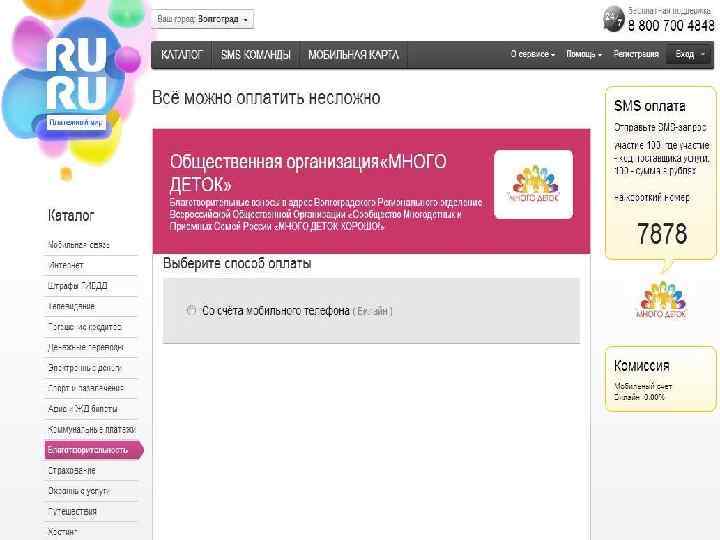Open the Коммунальные платежи category
Viewport: 720px width, 540px height.
[91, 429]
